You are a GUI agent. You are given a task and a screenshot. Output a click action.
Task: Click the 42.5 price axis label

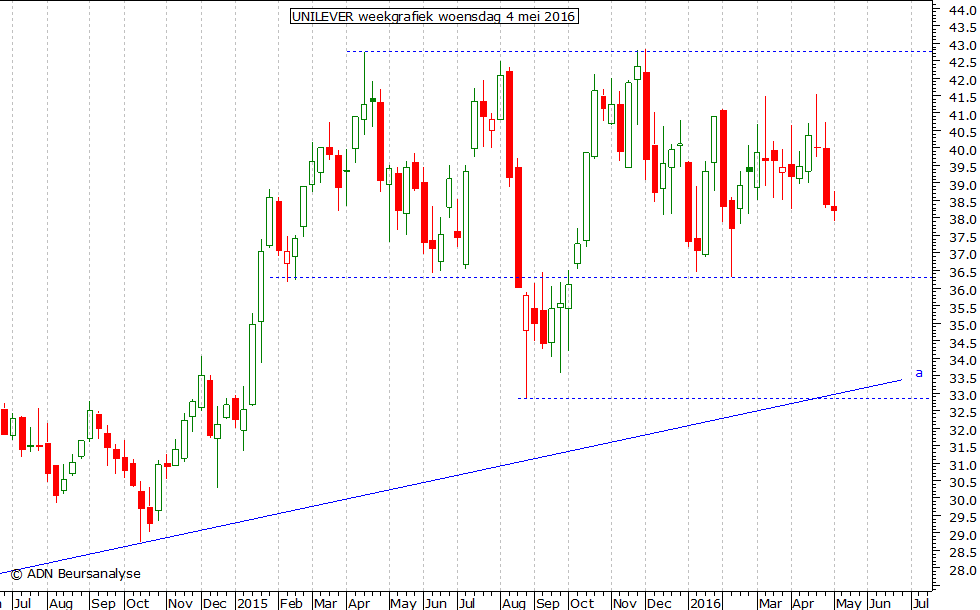pos(962,62)
